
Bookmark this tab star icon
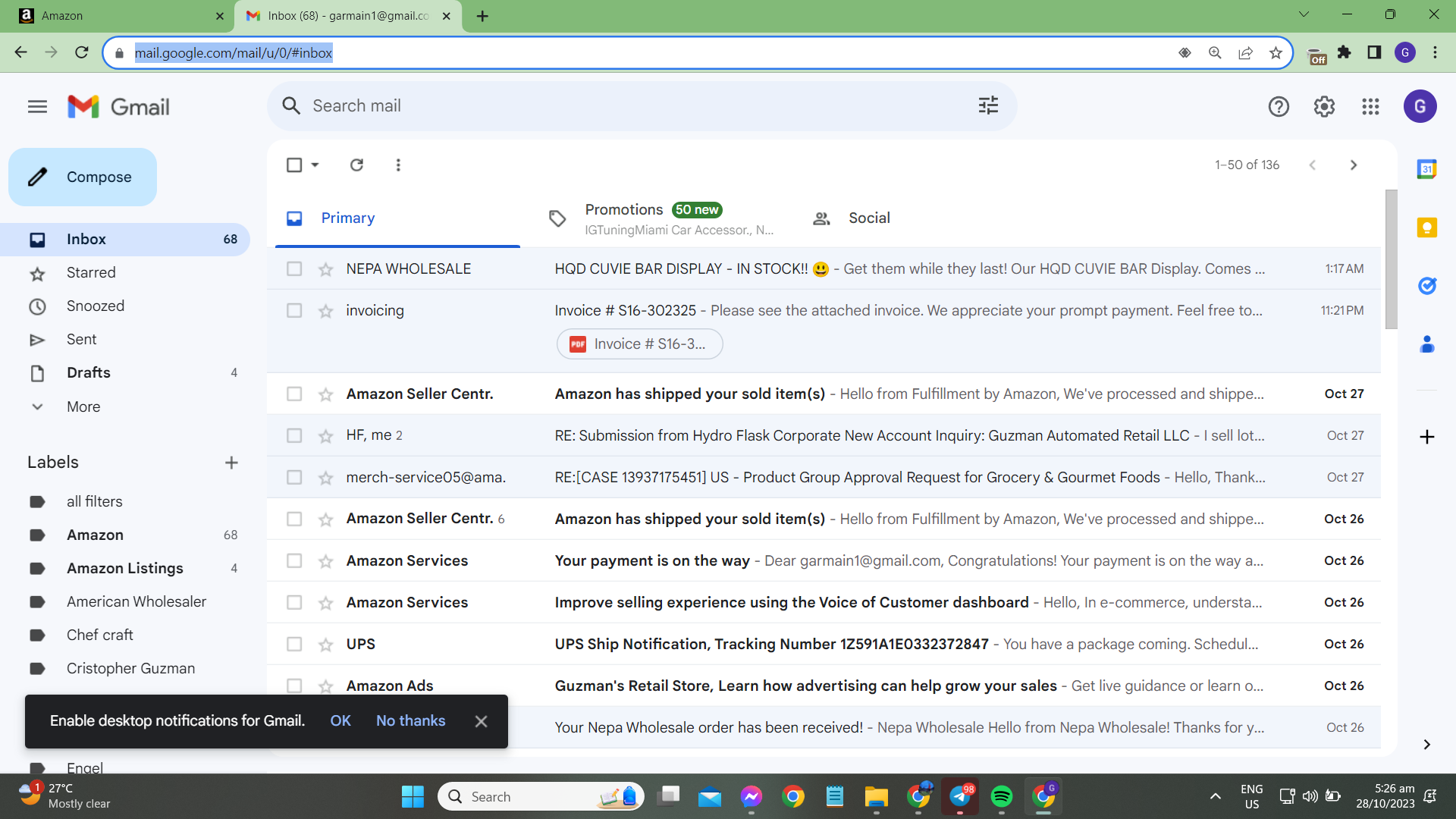pos(1276,52)
